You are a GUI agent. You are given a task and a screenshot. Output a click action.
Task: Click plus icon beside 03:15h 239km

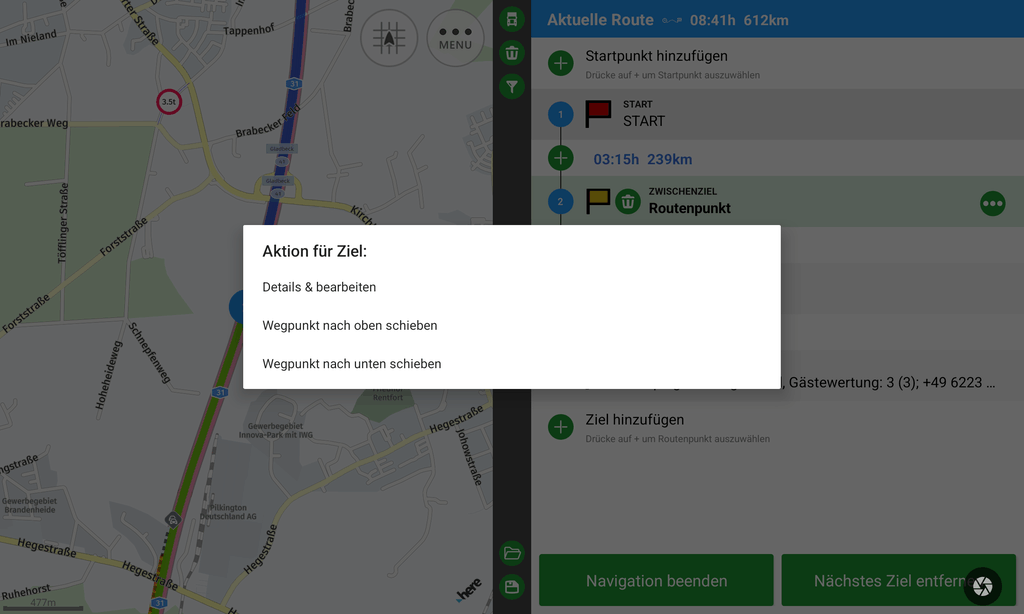coord(560,158)
